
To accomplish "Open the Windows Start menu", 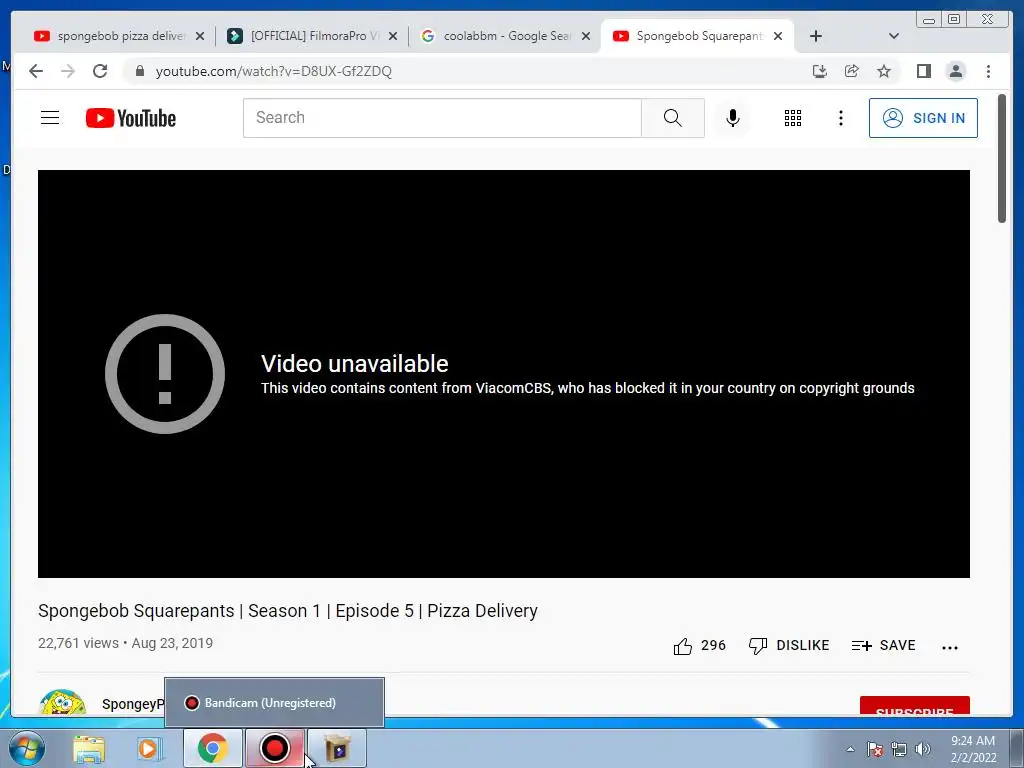I will [26, 748].
